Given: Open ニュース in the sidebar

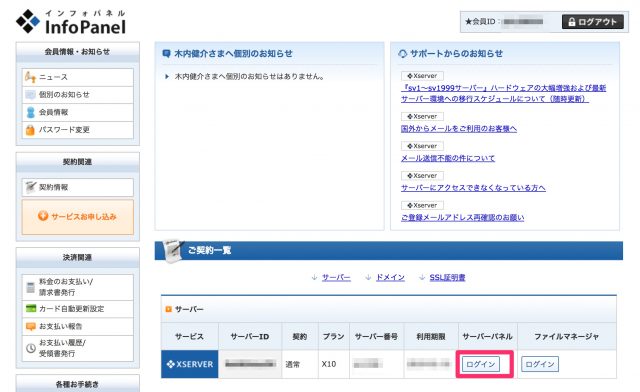Looking at the screenshot, I should [78, 77].
